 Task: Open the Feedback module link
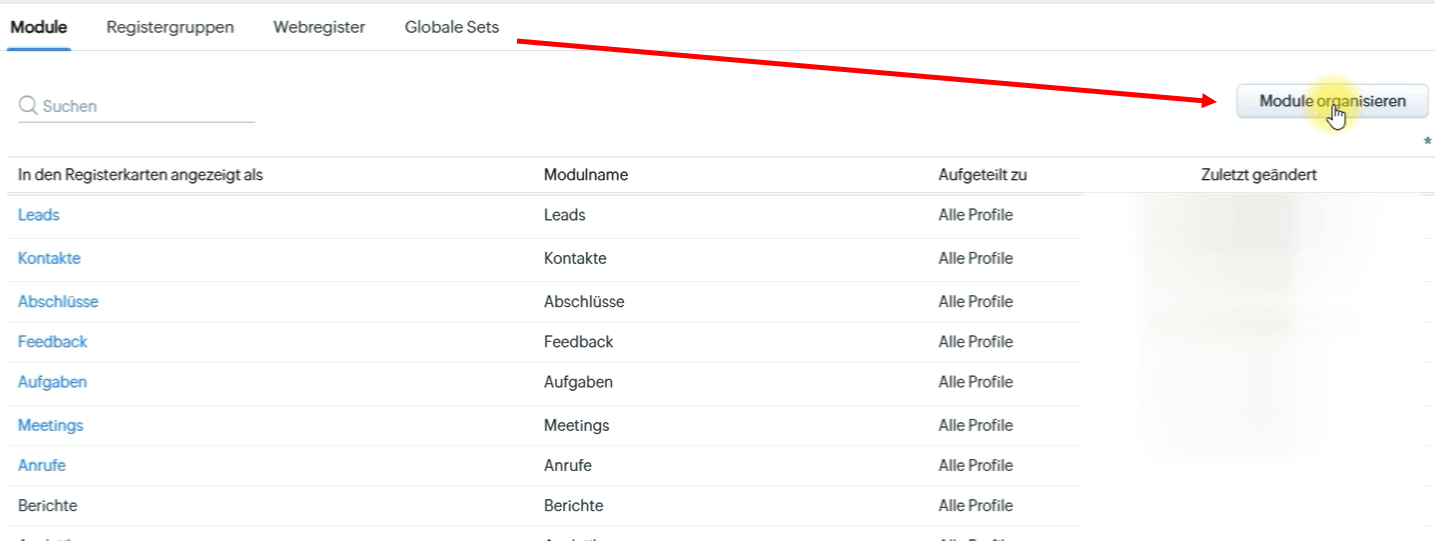pos(53,342)
